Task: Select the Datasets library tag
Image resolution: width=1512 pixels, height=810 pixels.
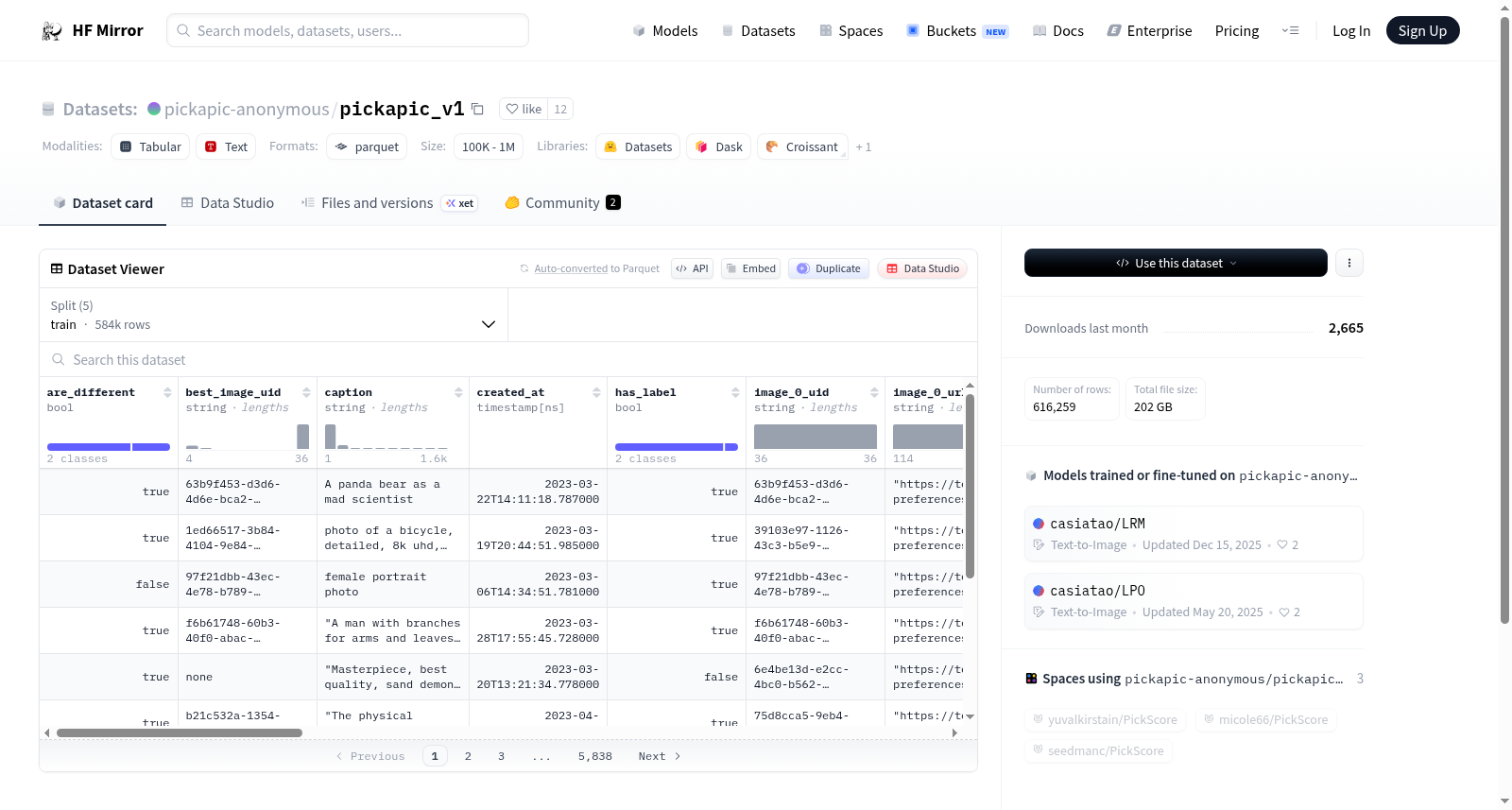Action: (x=638, y=146)
